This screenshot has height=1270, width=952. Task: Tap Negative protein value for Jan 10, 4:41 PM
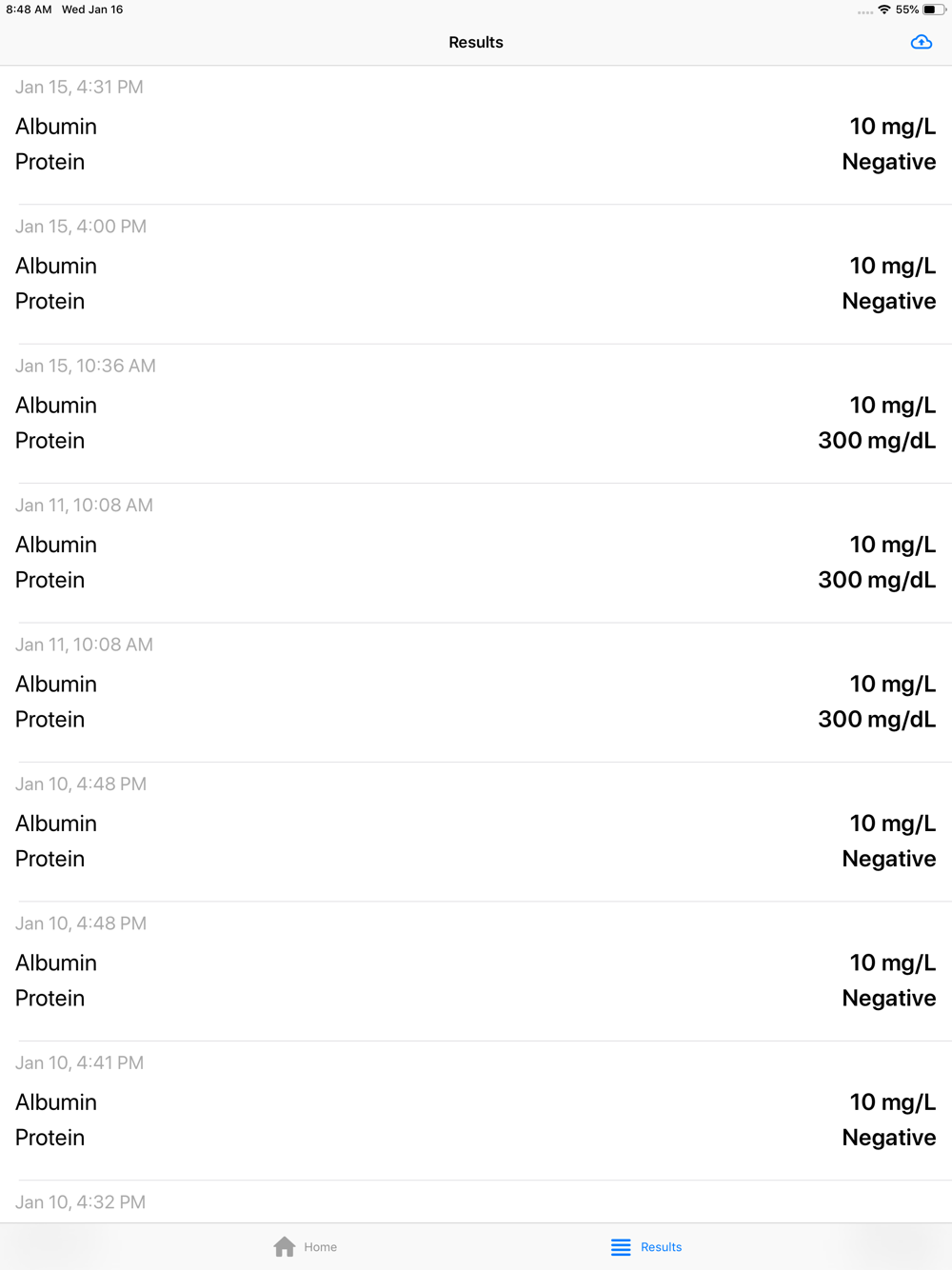pos(889,1138)
